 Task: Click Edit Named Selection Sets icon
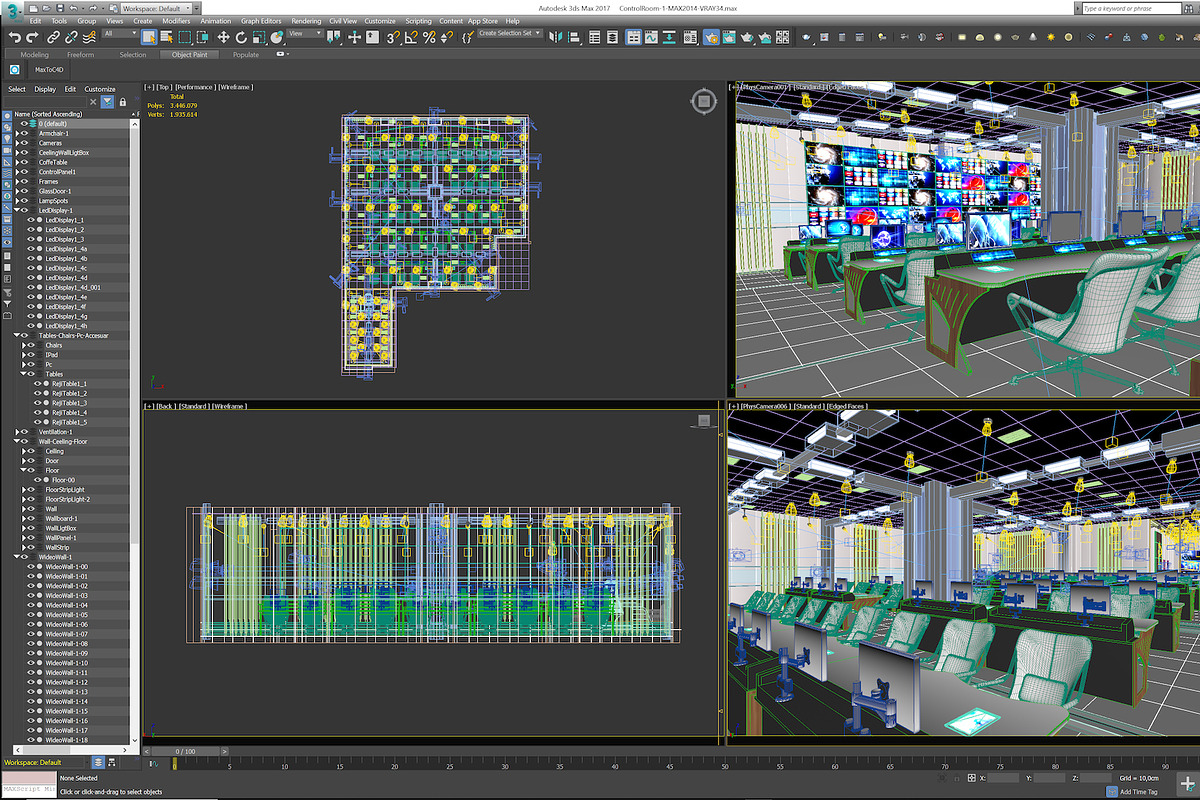click(x=467, y=37)
